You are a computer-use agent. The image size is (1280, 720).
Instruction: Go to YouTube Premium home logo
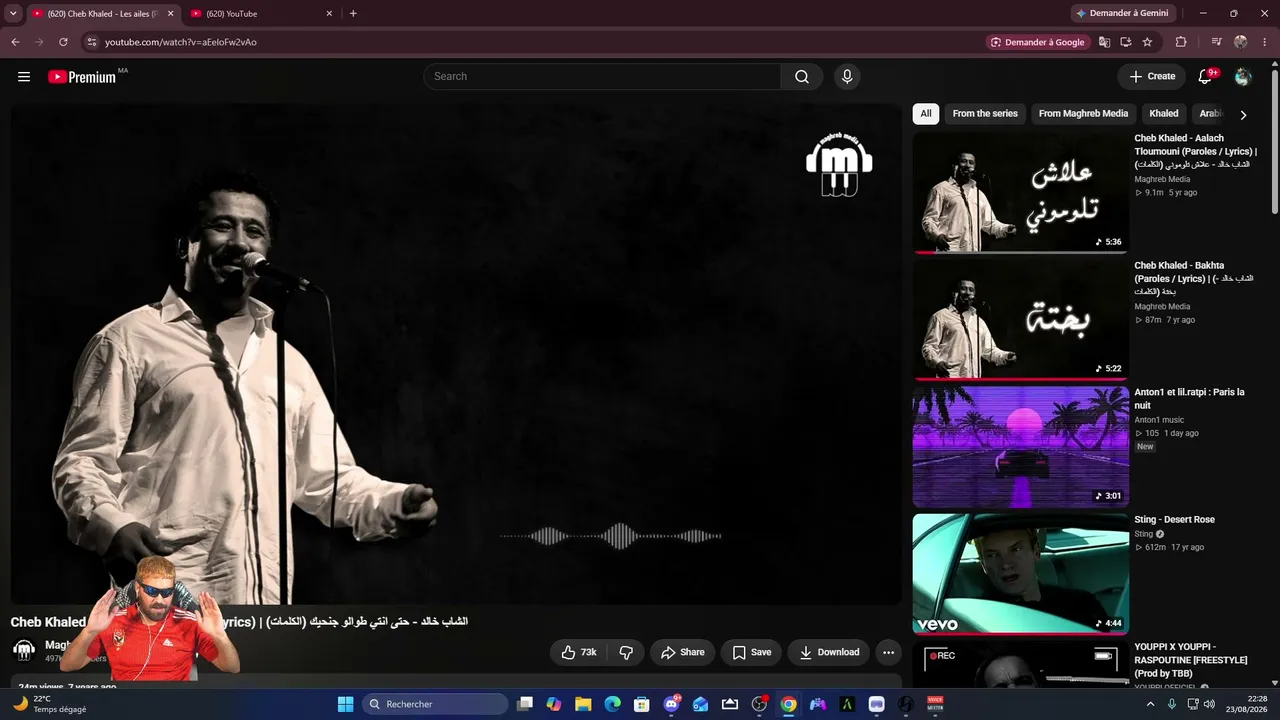click(x=82, y=77)
